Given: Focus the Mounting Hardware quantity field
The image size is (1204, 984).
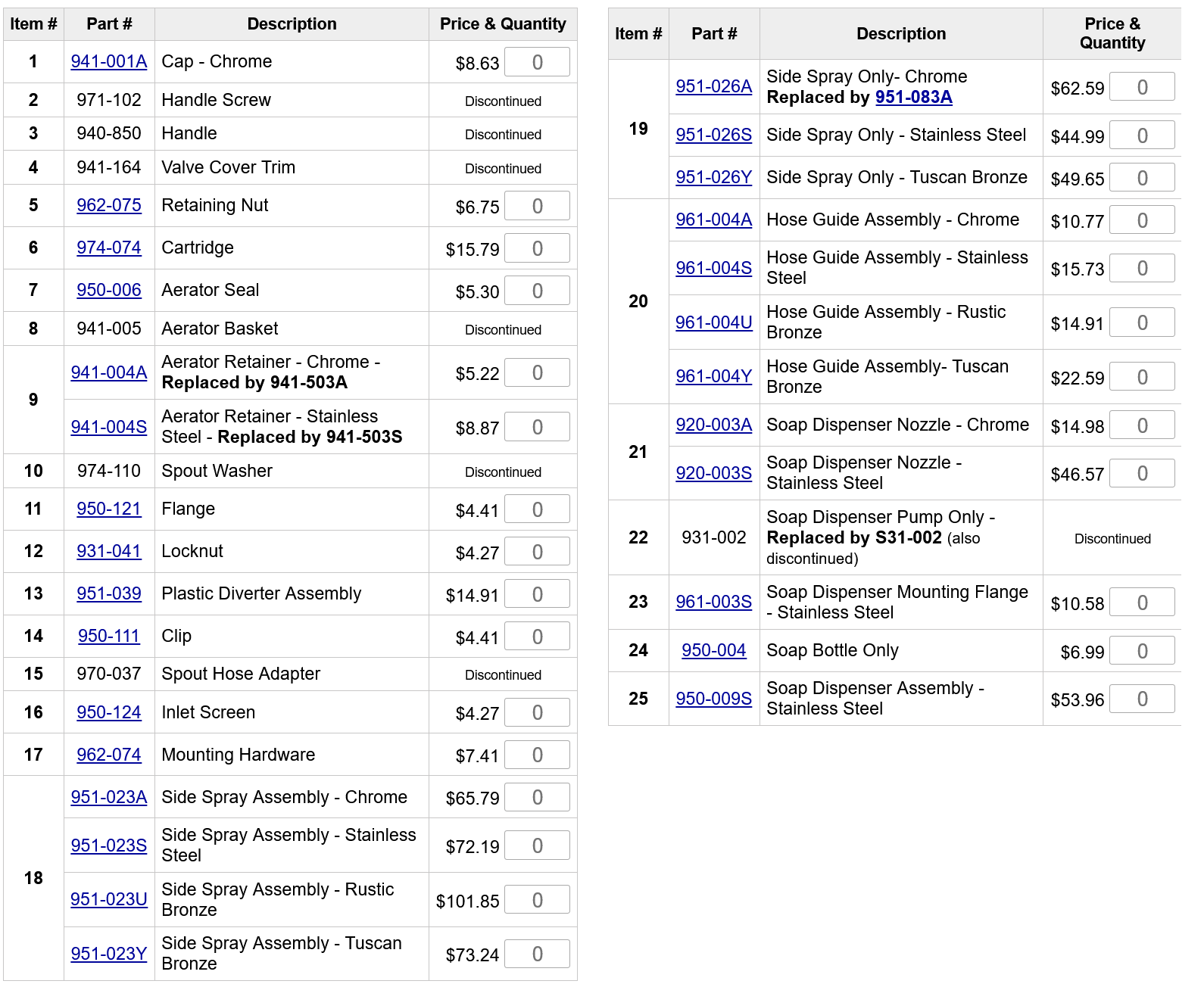Looking at the screenshot, I should [x=537, y=755].
